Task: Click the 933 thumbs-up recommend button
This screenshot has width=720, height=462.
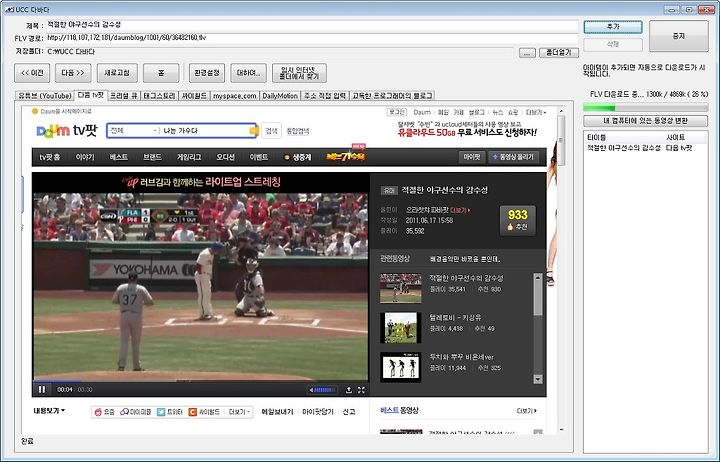Action: [518, 220]
